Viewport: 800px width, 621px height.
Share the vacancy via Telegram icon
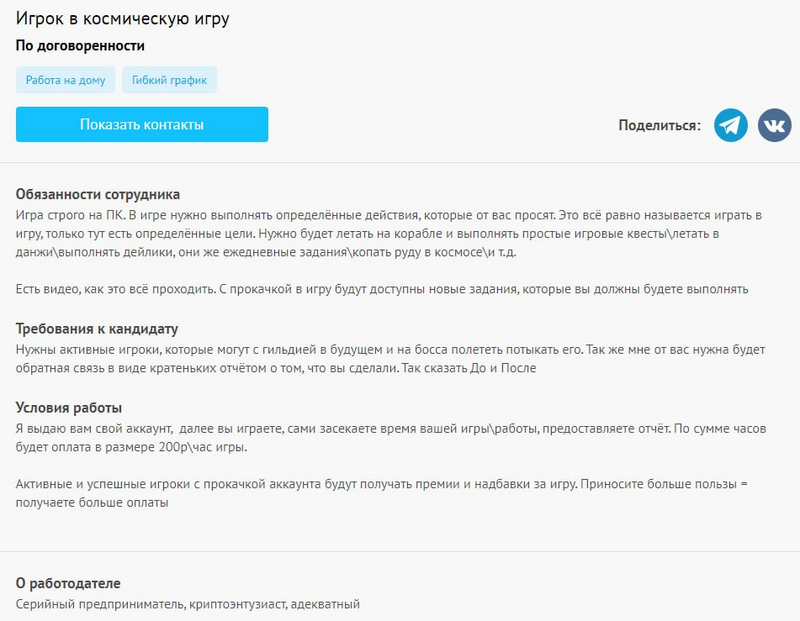[731, 125]
